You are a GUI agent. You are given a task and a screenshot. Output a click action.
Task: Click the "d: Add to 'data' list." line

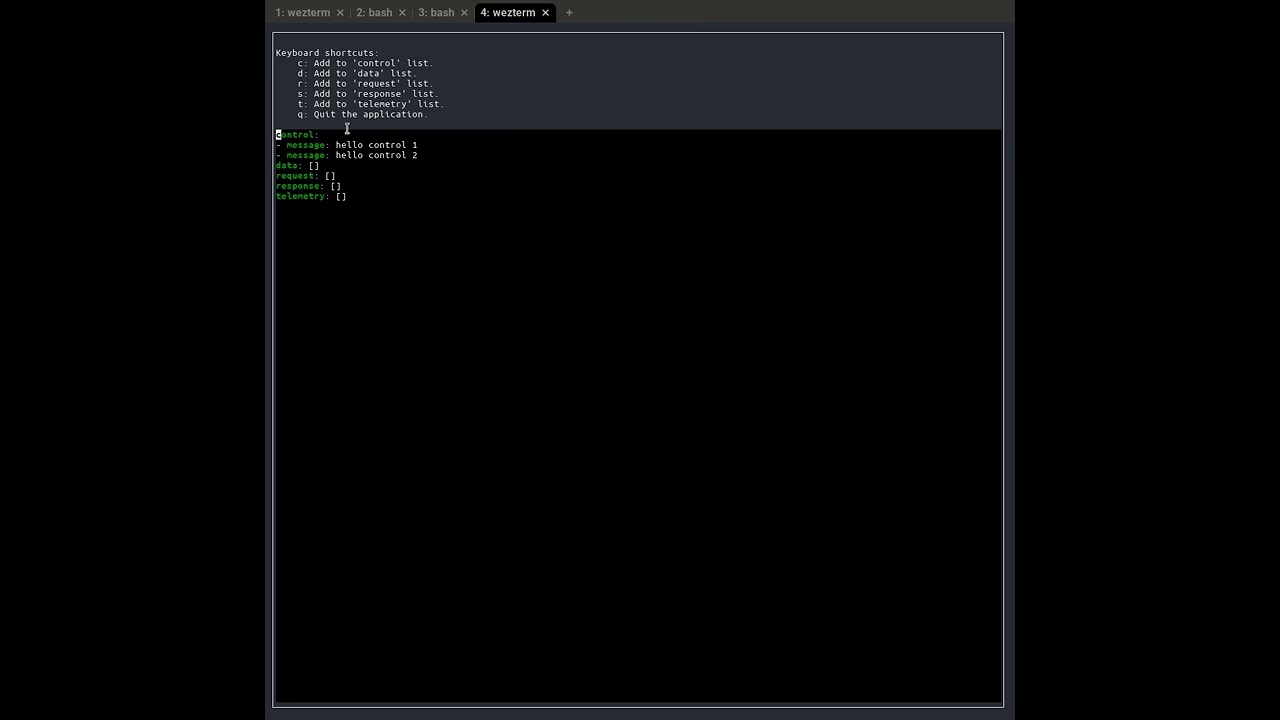pos(357,73)
